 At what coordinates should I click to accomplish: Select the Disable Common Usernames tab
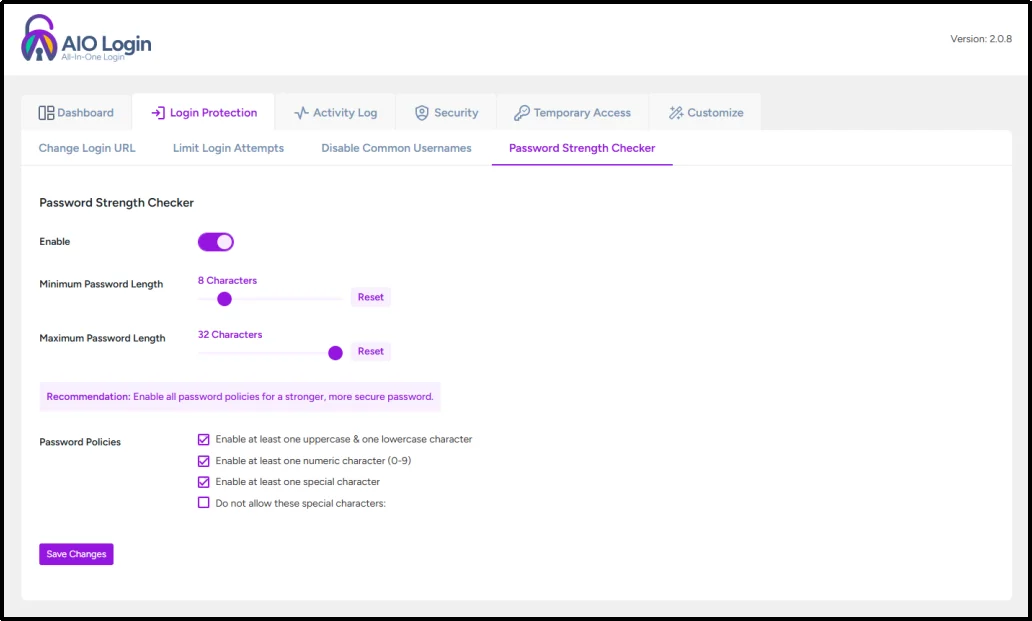pos(396,147)
